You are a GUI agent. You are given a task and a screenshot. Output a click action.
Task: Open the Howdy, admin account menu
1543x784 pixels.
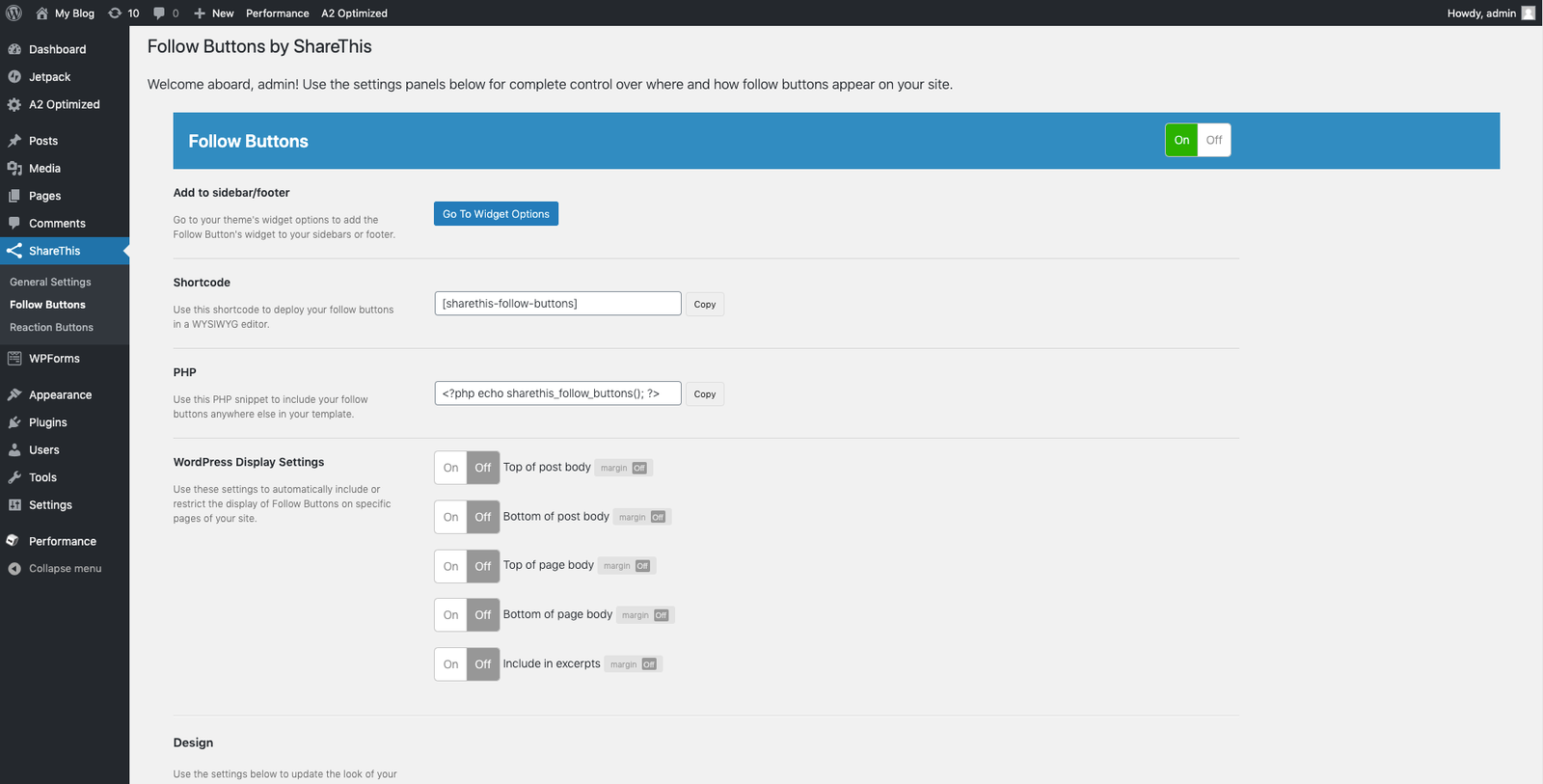point(1491,14)
